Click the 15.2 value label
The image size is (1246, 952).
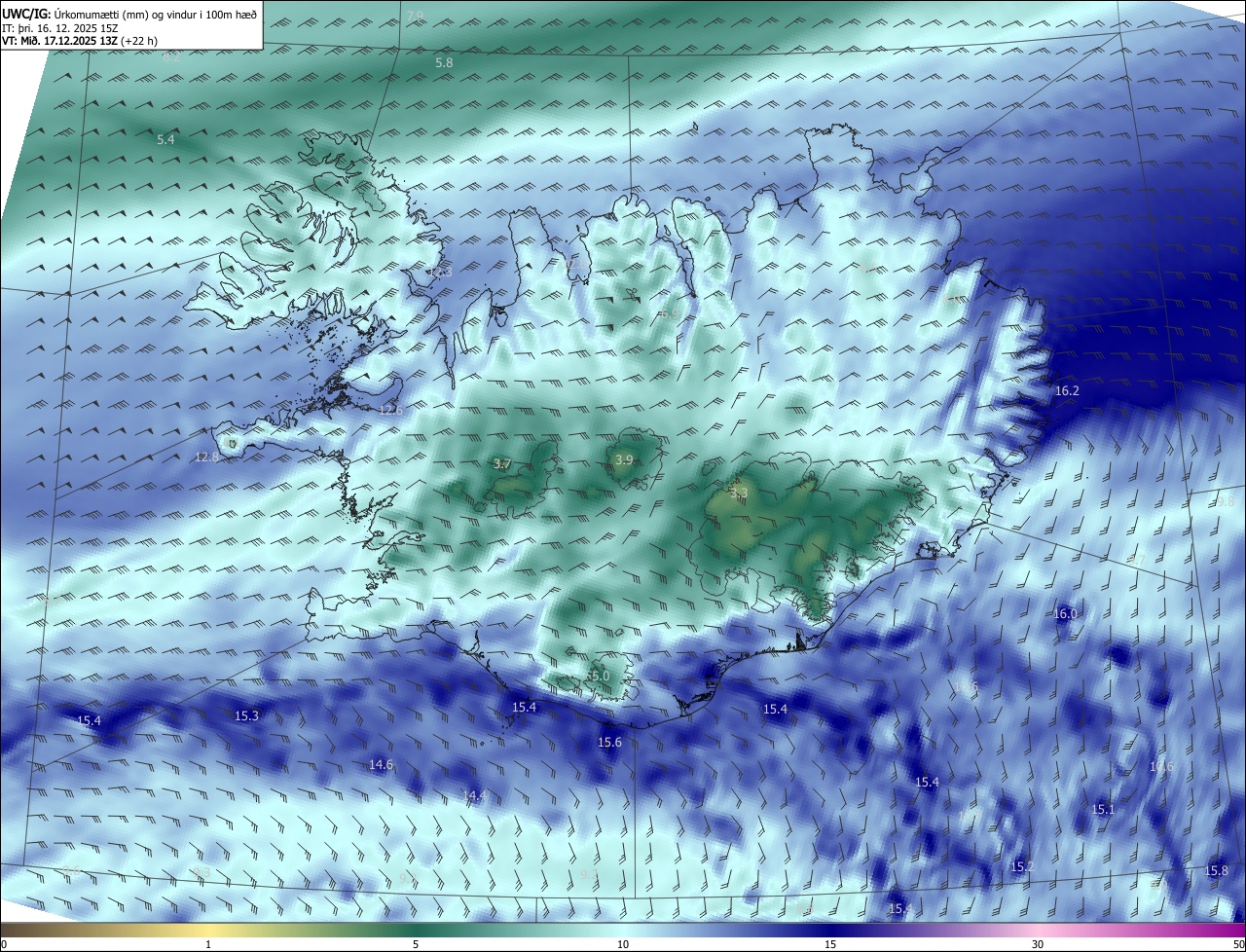tap(1022, 867)
